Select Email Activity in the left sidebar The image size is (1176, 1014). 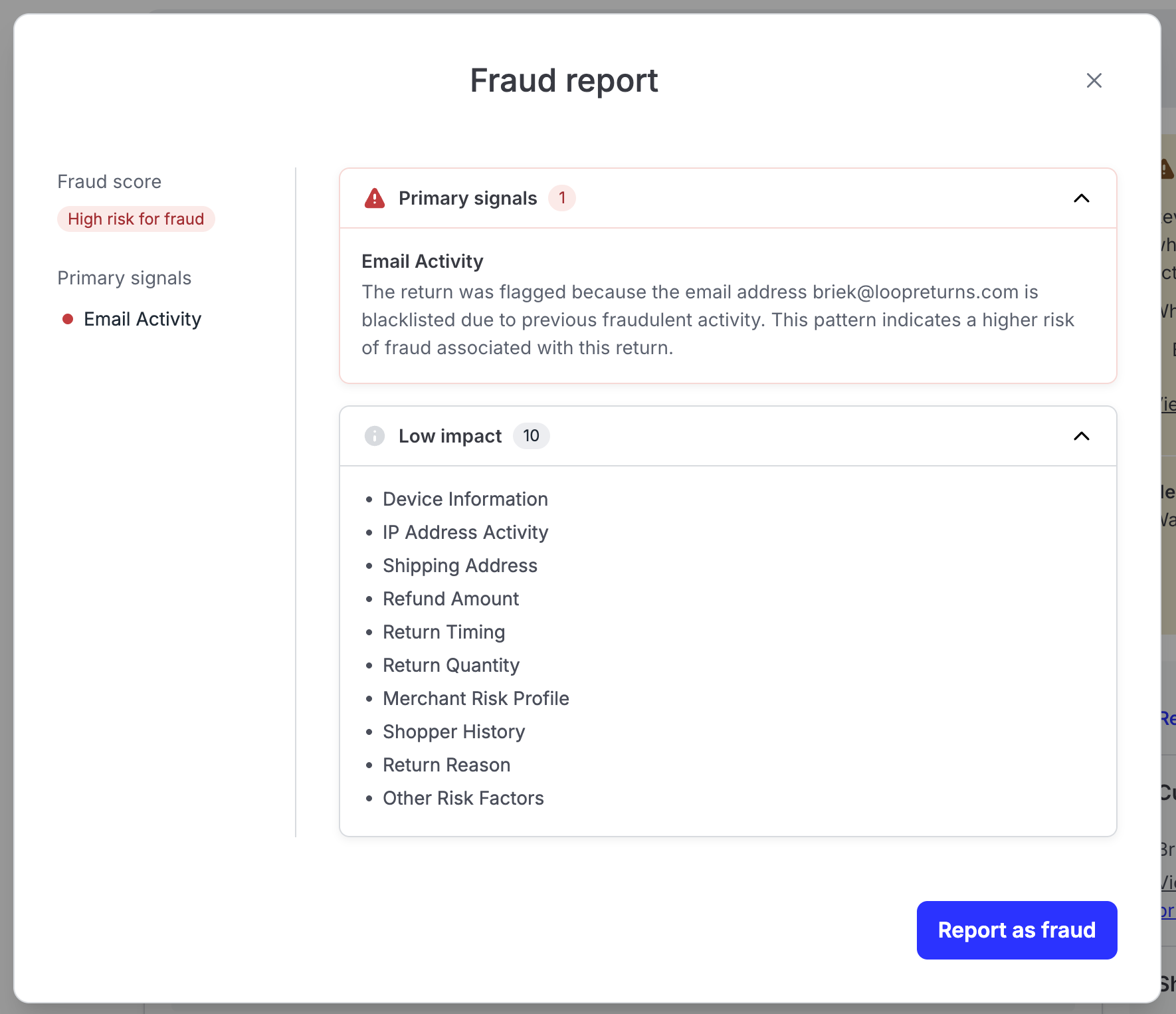point(142,320)
